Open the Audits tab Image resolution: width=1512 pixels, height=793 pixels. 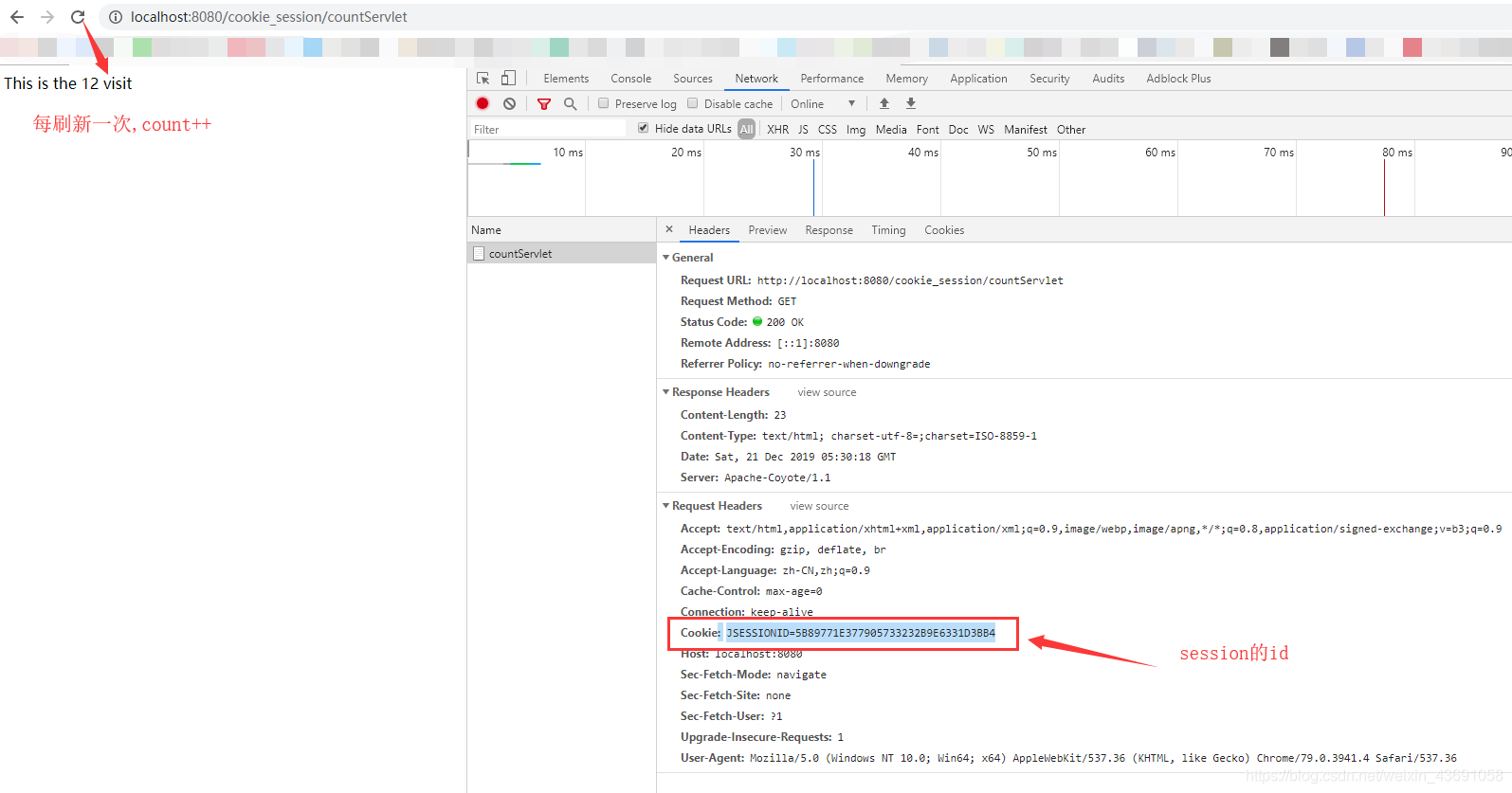coord(1109,79)
